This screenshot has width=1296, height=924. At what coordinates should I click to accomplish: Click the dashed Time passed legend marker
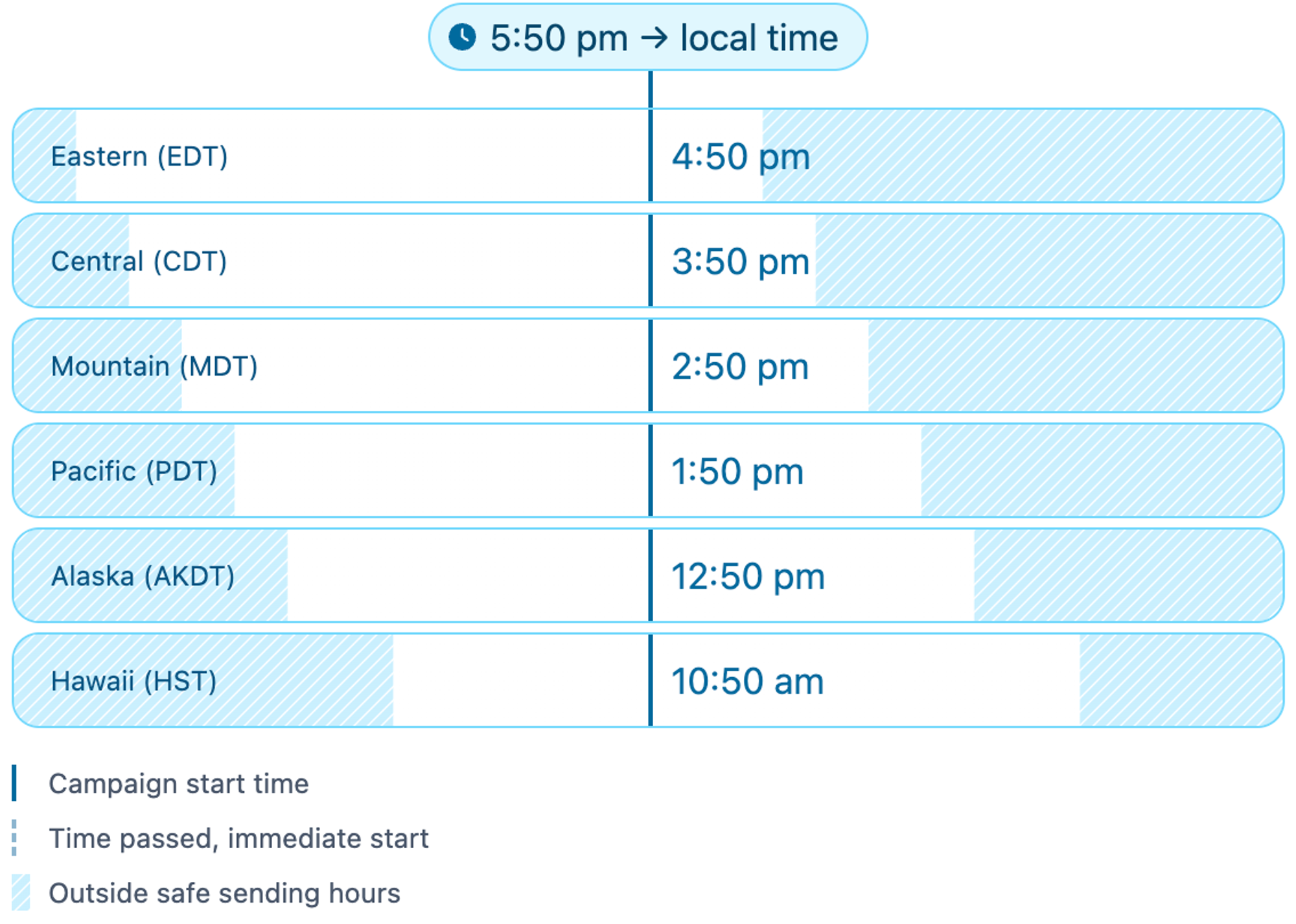click(x=14, y=837)
